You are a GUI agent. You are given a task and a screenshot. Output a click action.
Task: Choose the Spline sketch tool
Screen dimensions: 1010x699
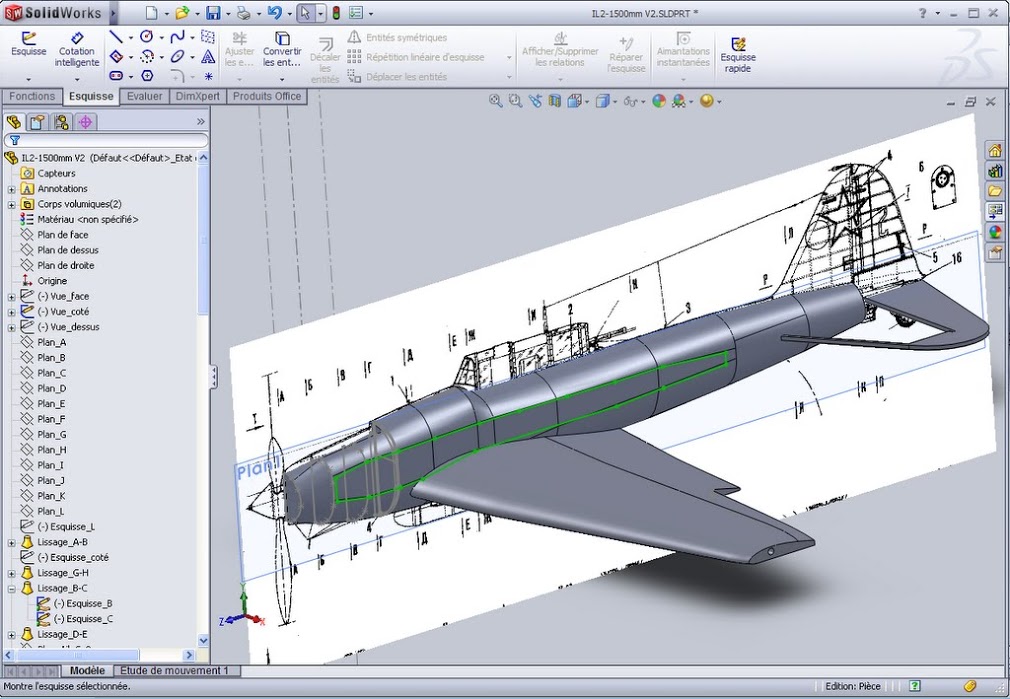(177, 37)
